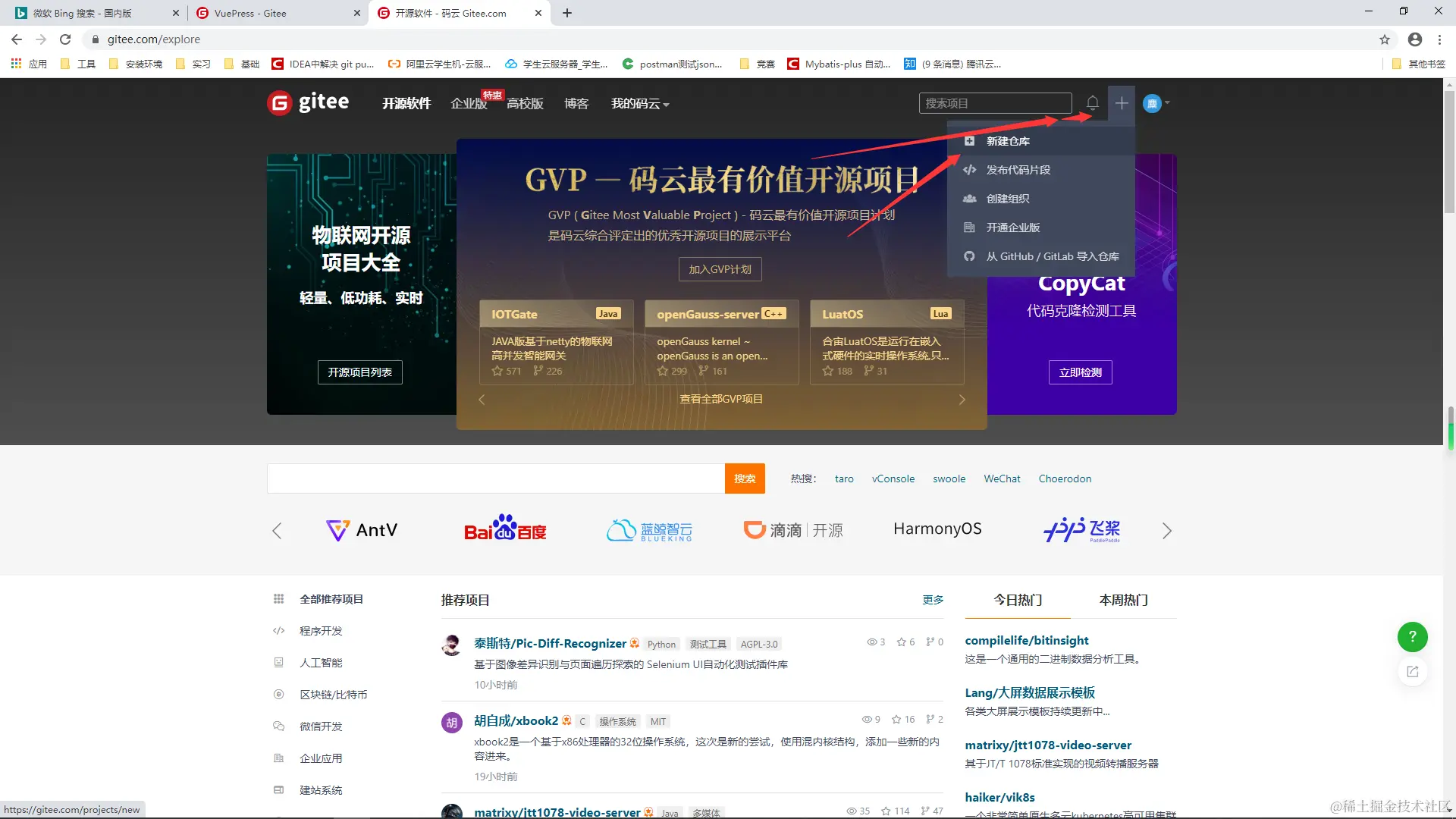Image resolution: width=1456 pixels, height=819 pixels.
Task: Open the compilelife/bitinsight project link
Action: (1026, 641)
